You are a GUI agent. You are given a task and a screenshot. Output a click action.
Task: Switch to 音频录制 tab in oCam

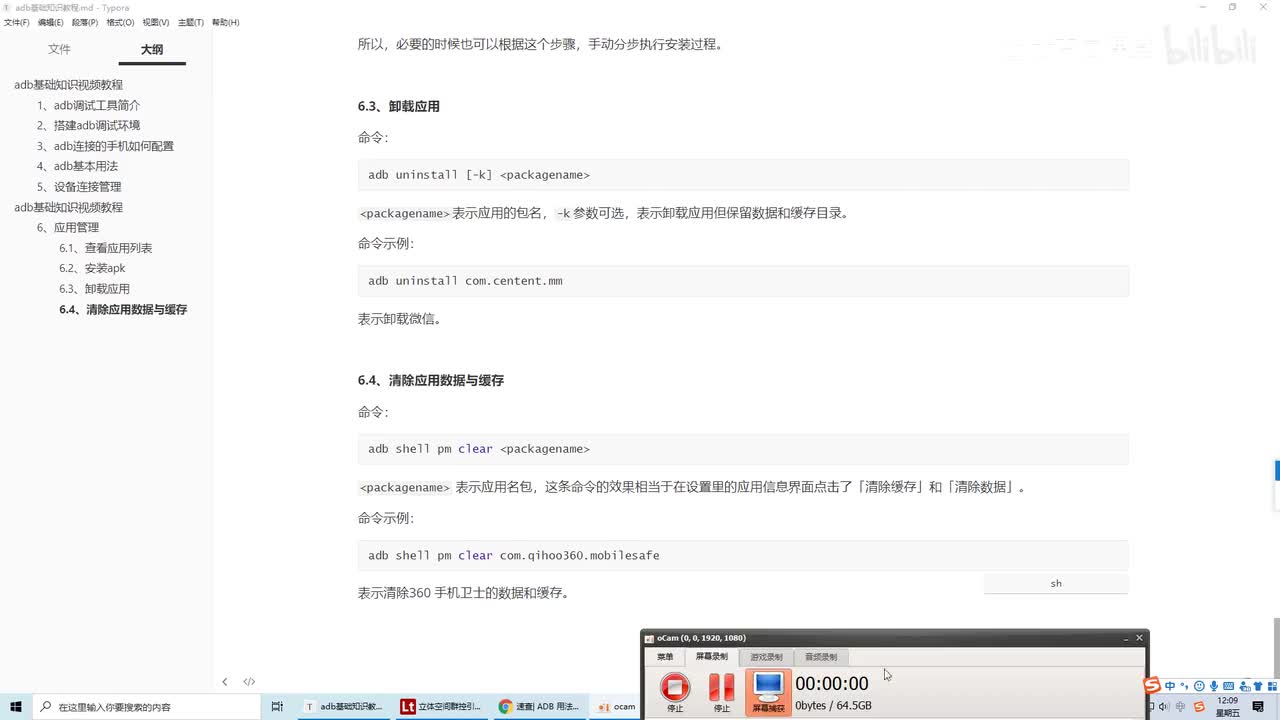click(821, 657)
